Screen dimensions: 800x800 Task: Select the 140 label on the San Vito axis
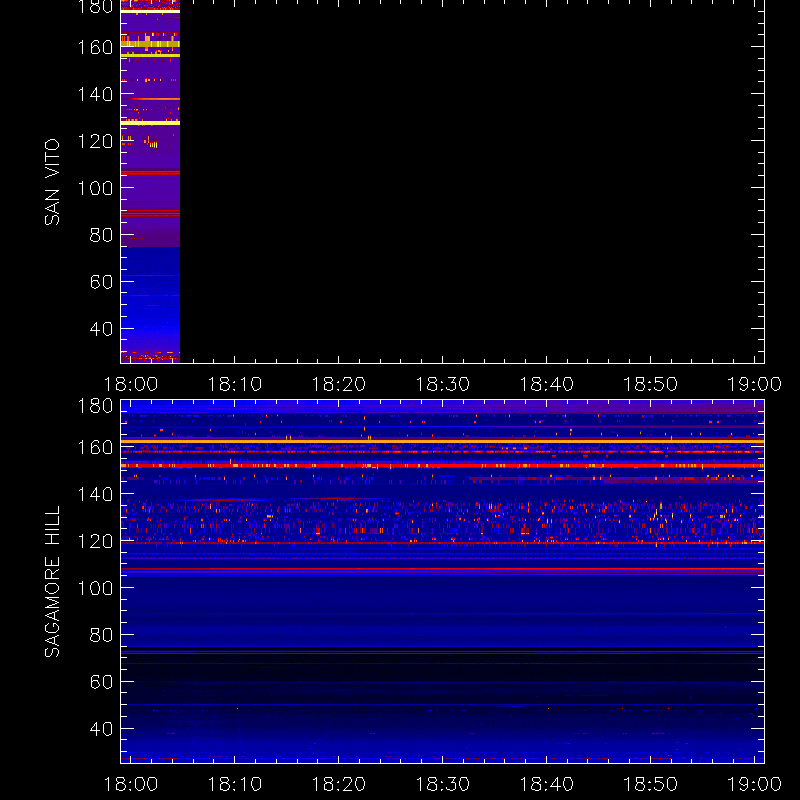coord(95,94)
